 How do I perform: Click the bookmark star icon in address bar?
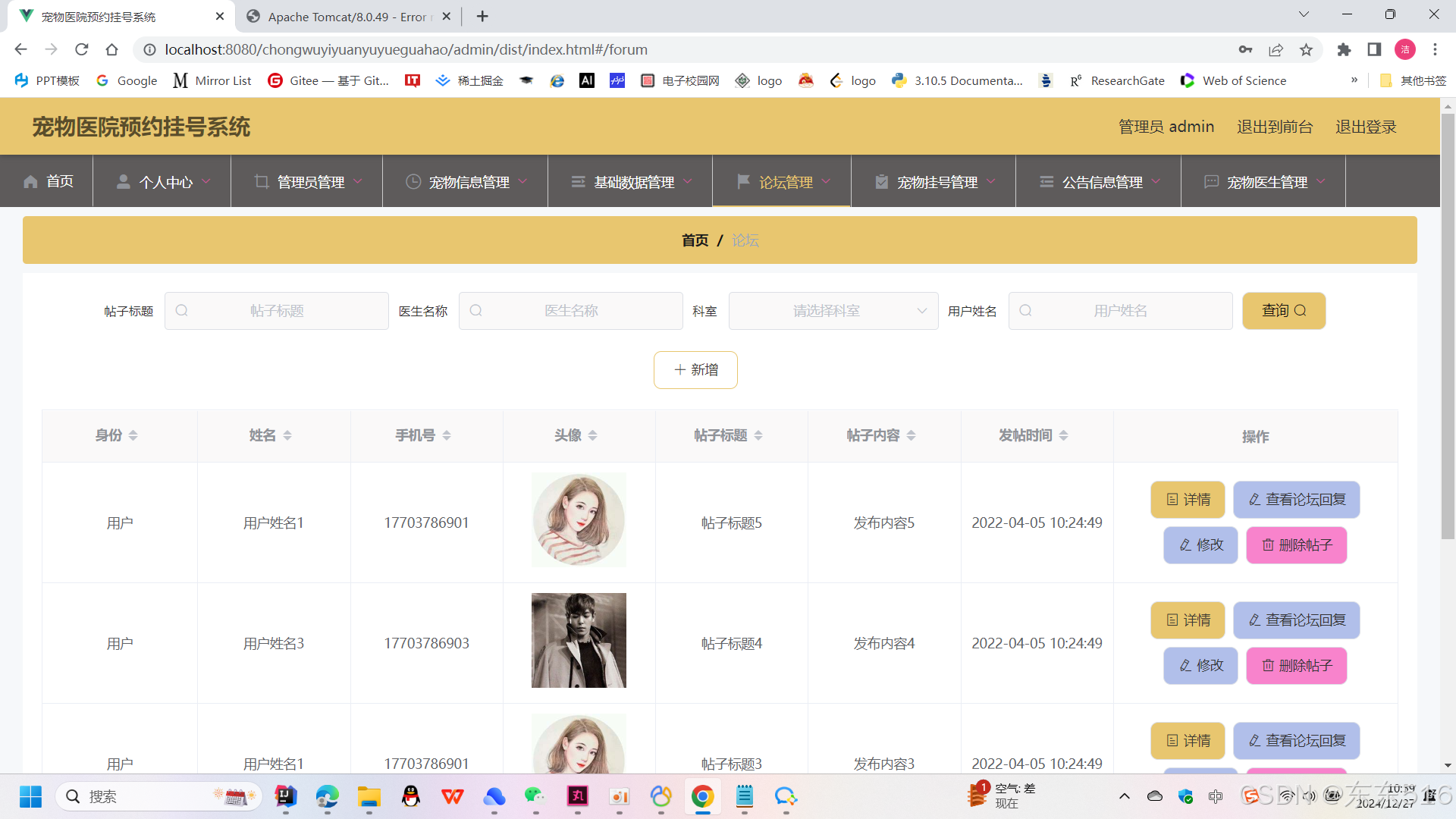pos(1306,49)
